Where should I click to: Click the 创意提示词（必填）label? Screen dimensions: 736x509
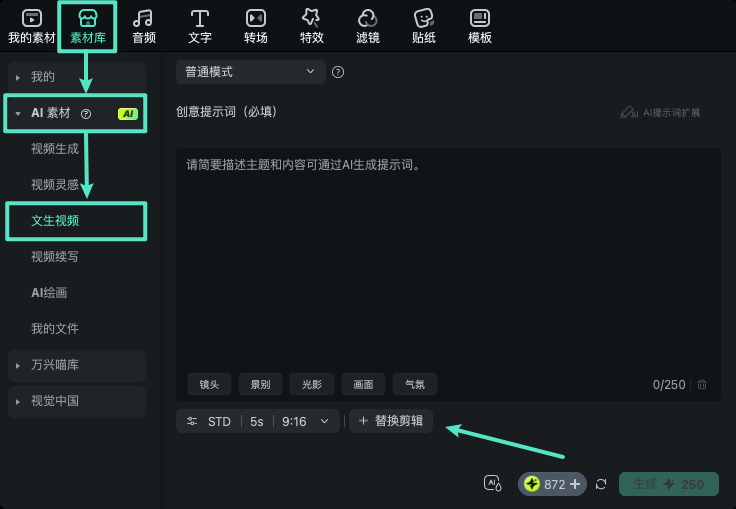click(227, 112)
